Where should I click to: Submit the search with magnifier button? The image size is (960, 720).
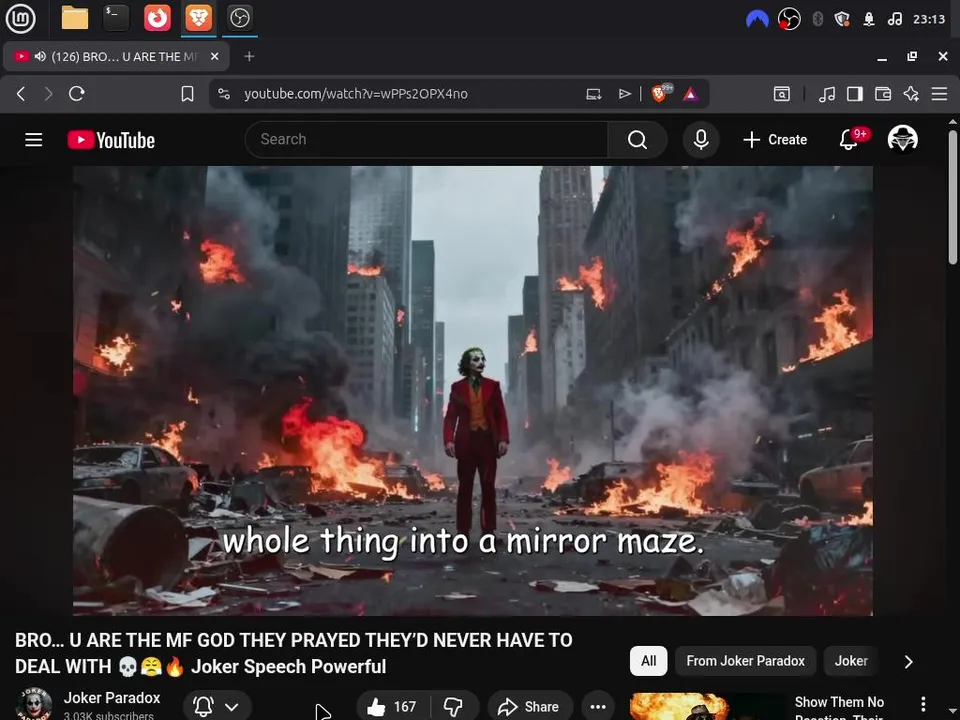[x=637, y=140]
